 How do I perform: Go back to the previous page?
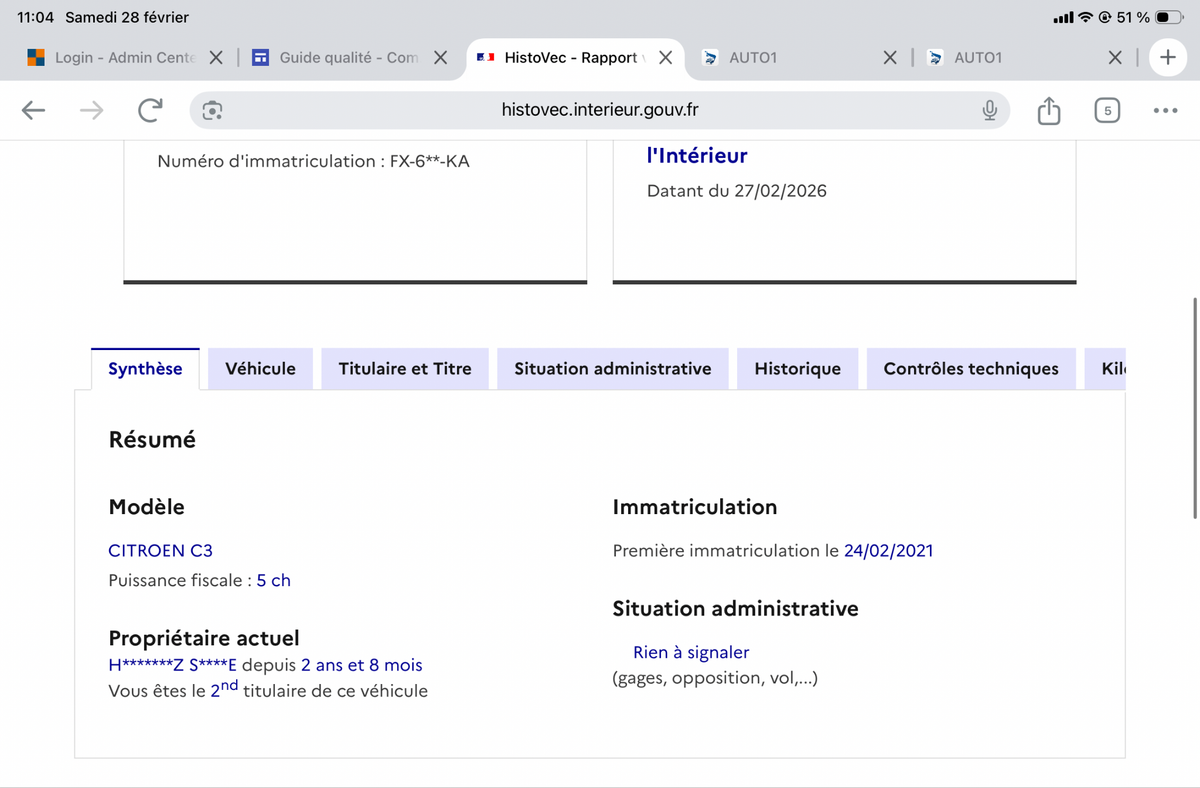(34, 111)
